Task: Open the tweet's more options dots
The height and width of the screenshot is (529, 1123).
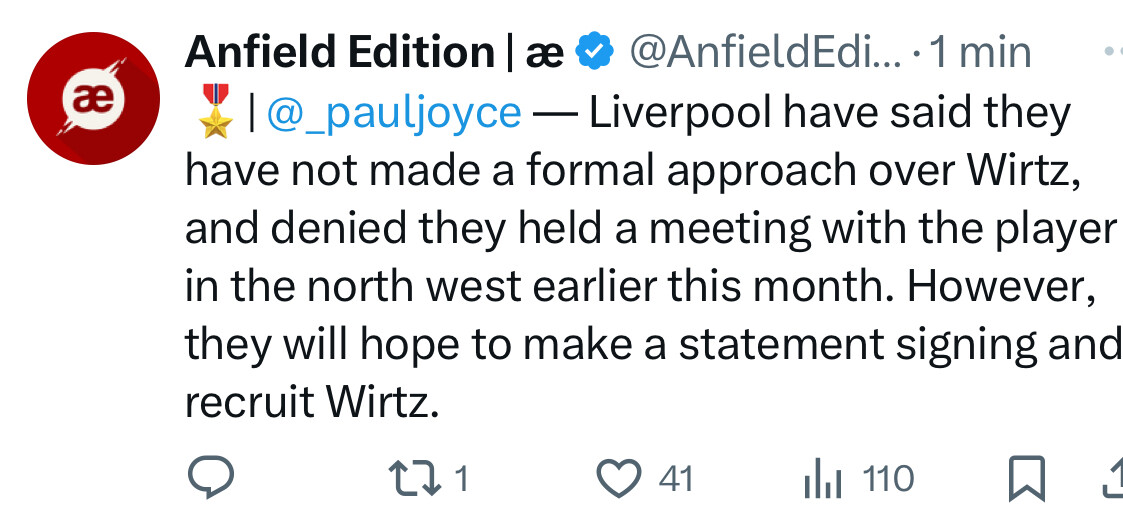Action: [1112, 50]
